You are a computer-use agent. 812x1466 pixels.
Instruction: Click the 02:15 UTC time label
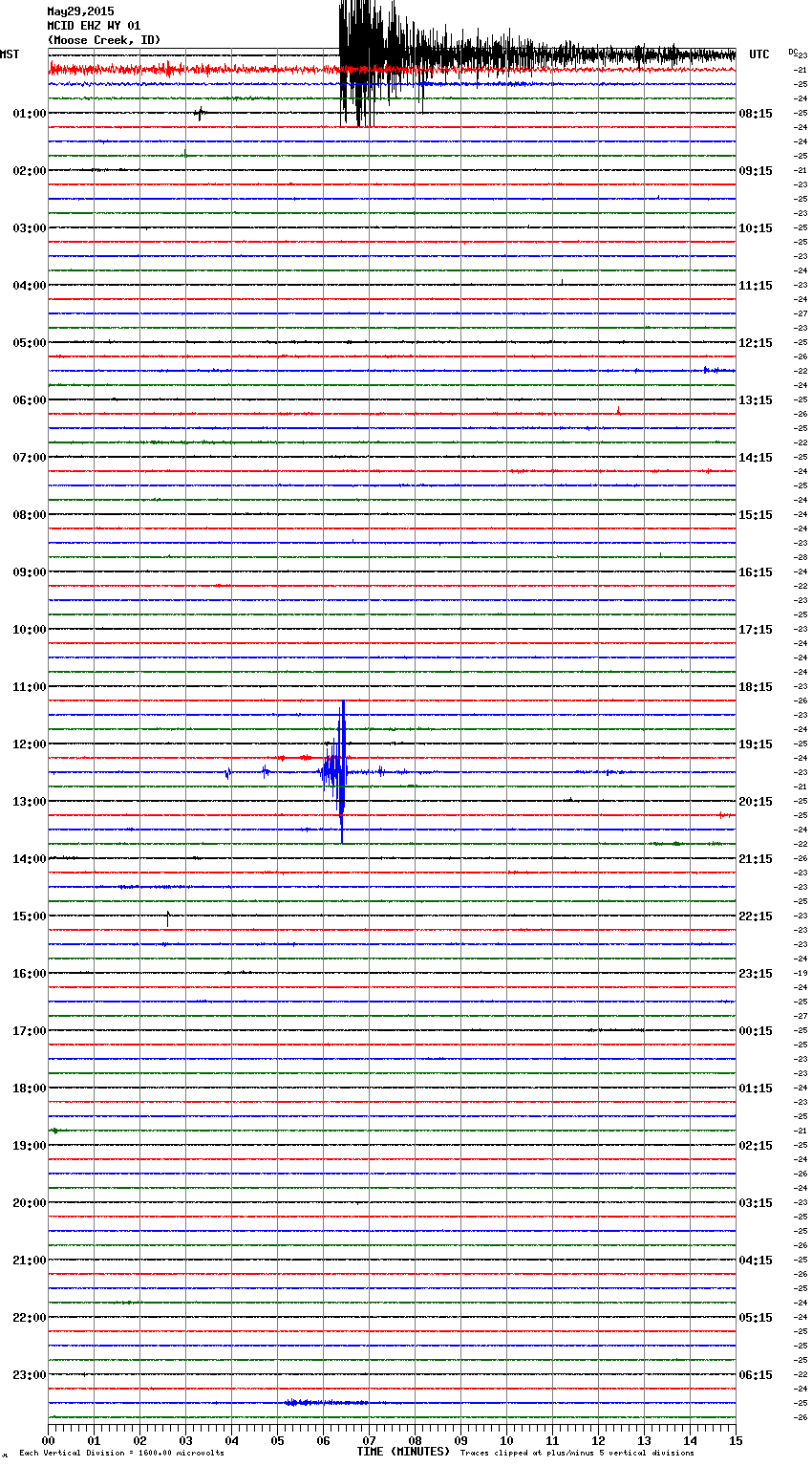756,1146
